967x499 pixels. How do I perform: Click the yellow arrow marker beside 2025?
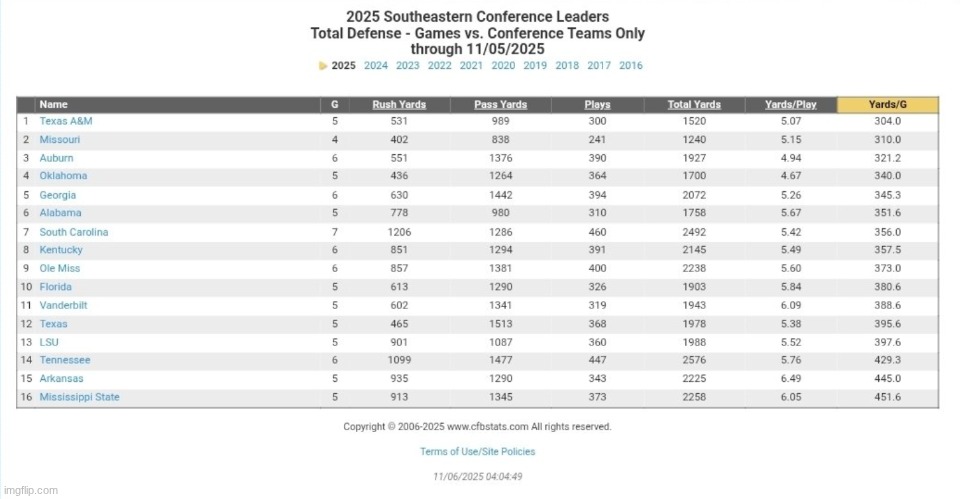click(323, 66)
